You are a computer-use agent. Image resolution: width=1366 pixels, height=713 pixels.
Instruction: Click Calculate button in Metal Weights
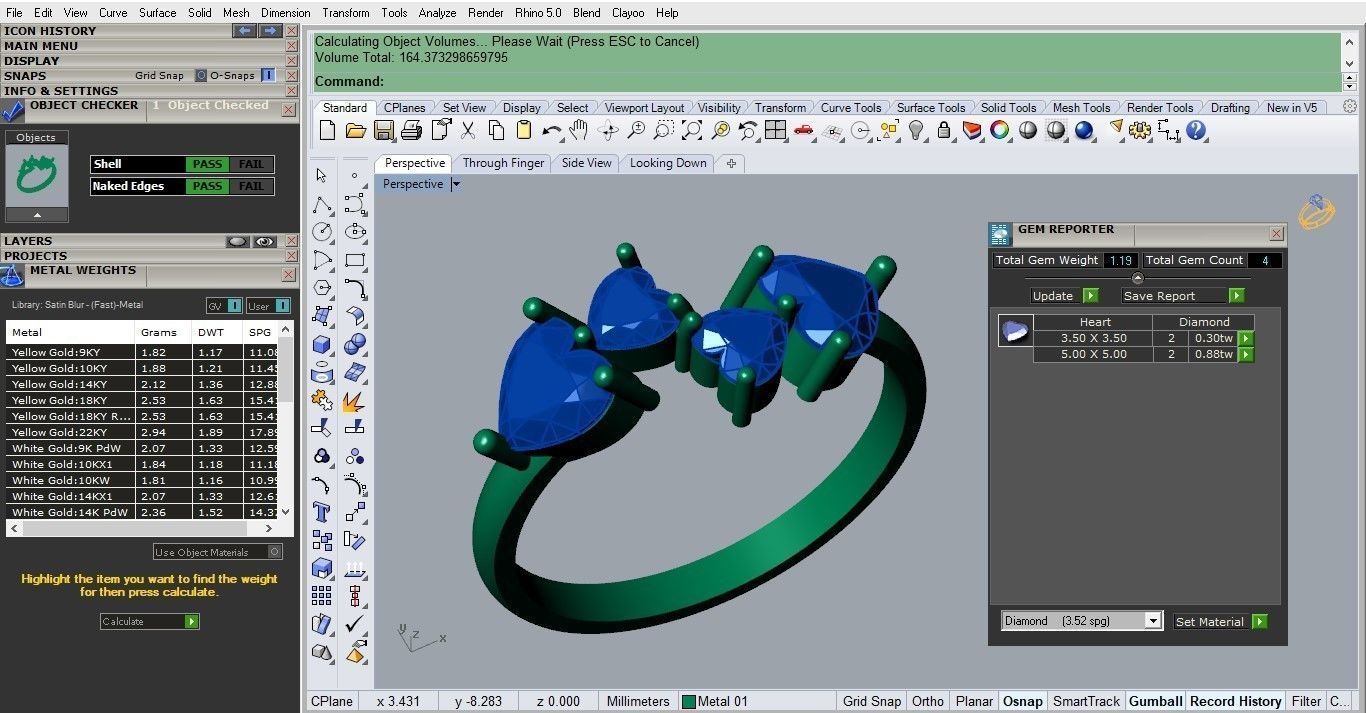150,621
